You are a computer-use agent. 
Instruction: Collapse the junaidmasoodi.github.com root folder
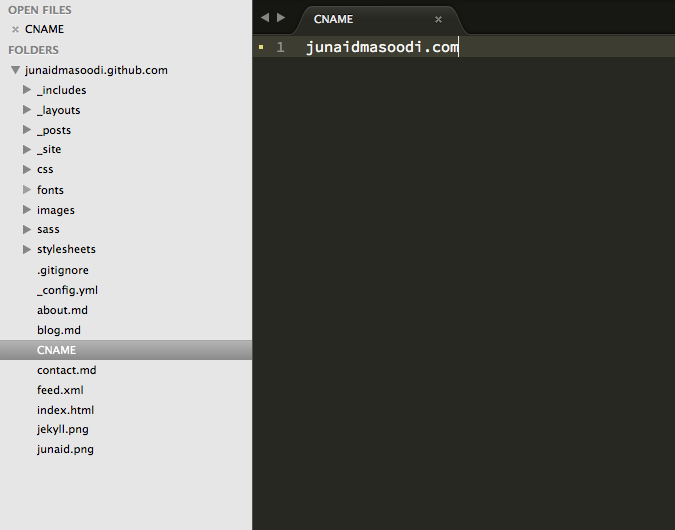15,70
